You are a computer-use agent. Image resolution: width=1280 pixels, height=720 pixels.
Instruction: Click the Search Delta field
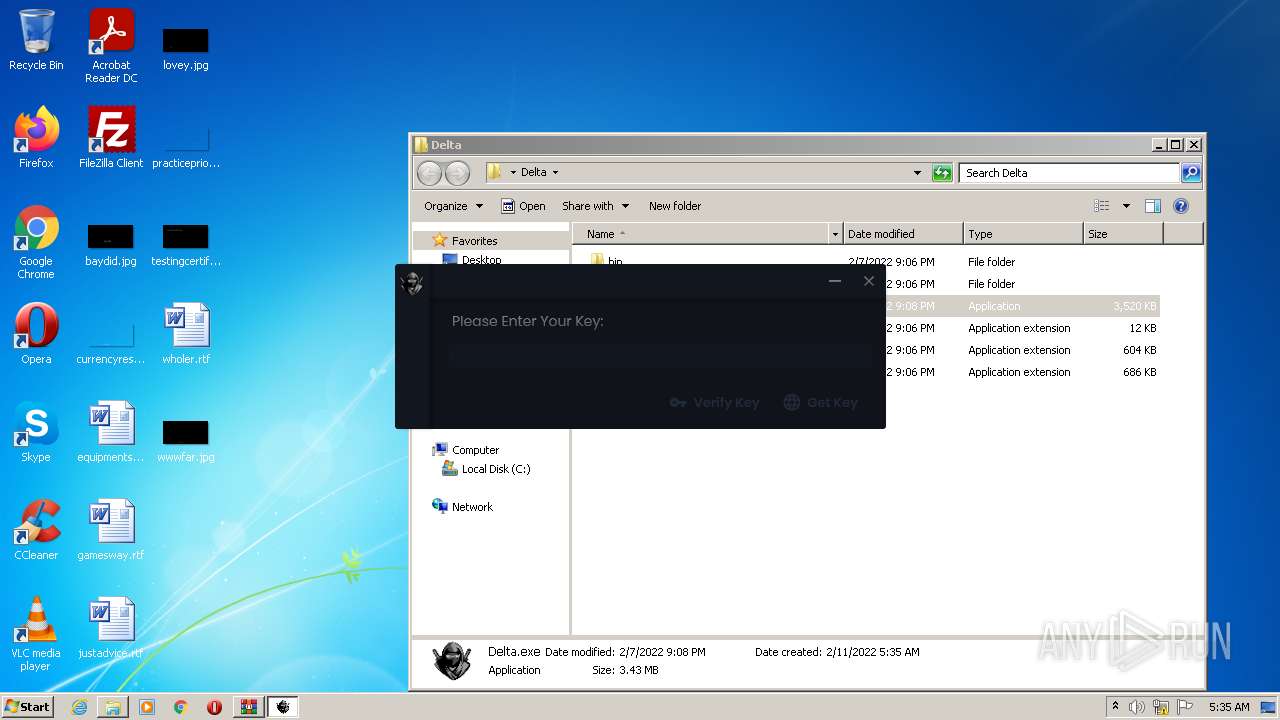(1069, 173)
